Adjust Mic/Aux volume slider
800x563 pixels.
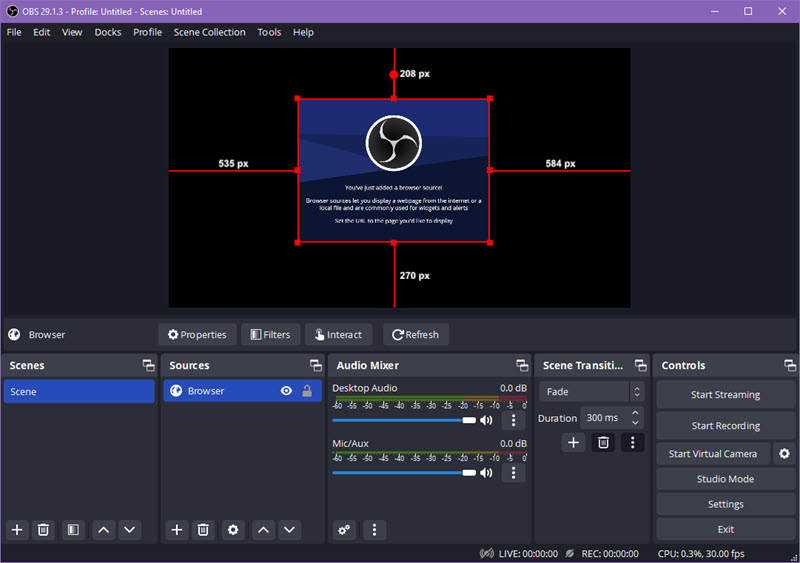click(x=404, y=473)
